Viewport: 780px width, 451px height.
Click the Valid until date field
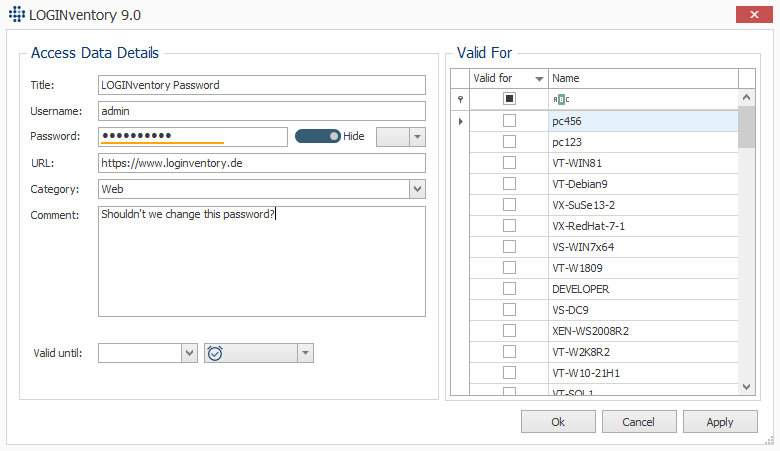(x=140, y=353)
